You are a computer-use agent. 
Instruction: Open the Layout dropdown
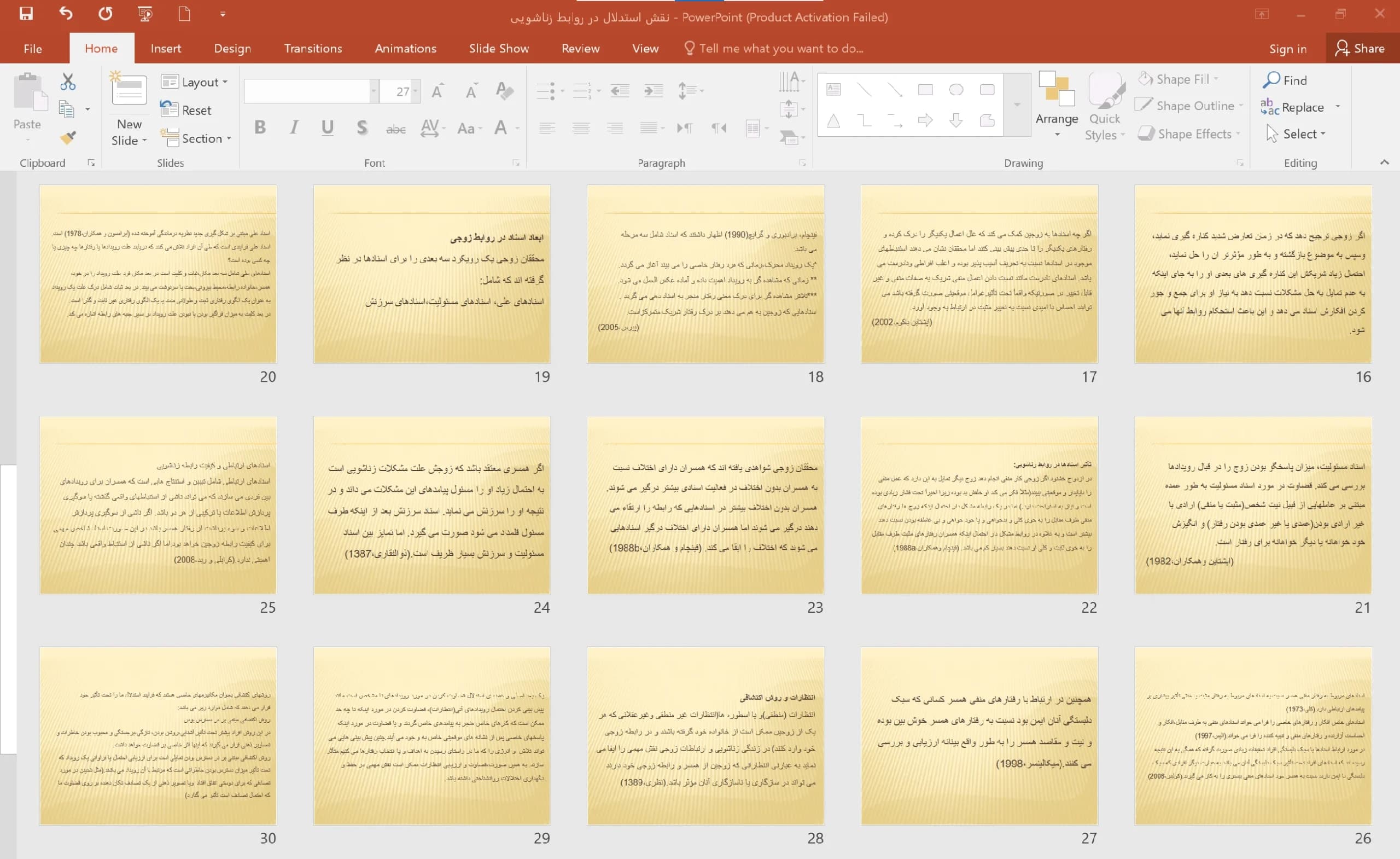pyautogui.click(x=195, y=82)
